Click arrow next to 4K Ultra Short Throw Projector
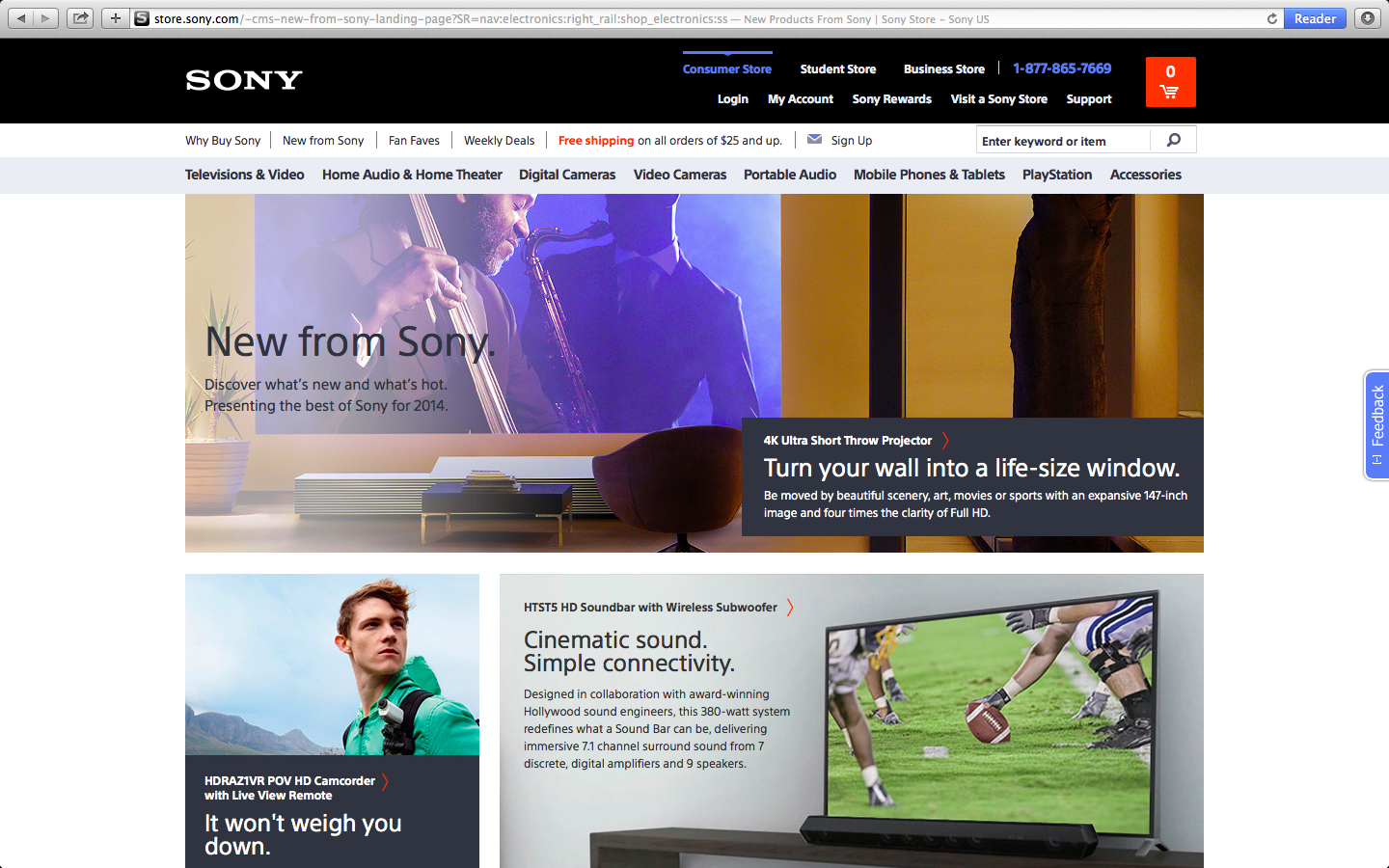 (945, 441)
